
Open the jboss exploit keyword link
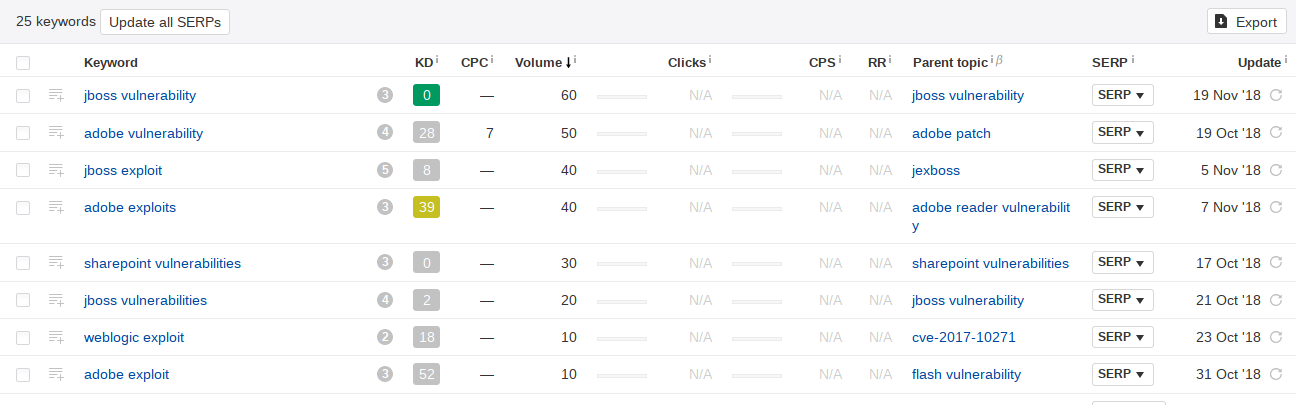point(123,170)
